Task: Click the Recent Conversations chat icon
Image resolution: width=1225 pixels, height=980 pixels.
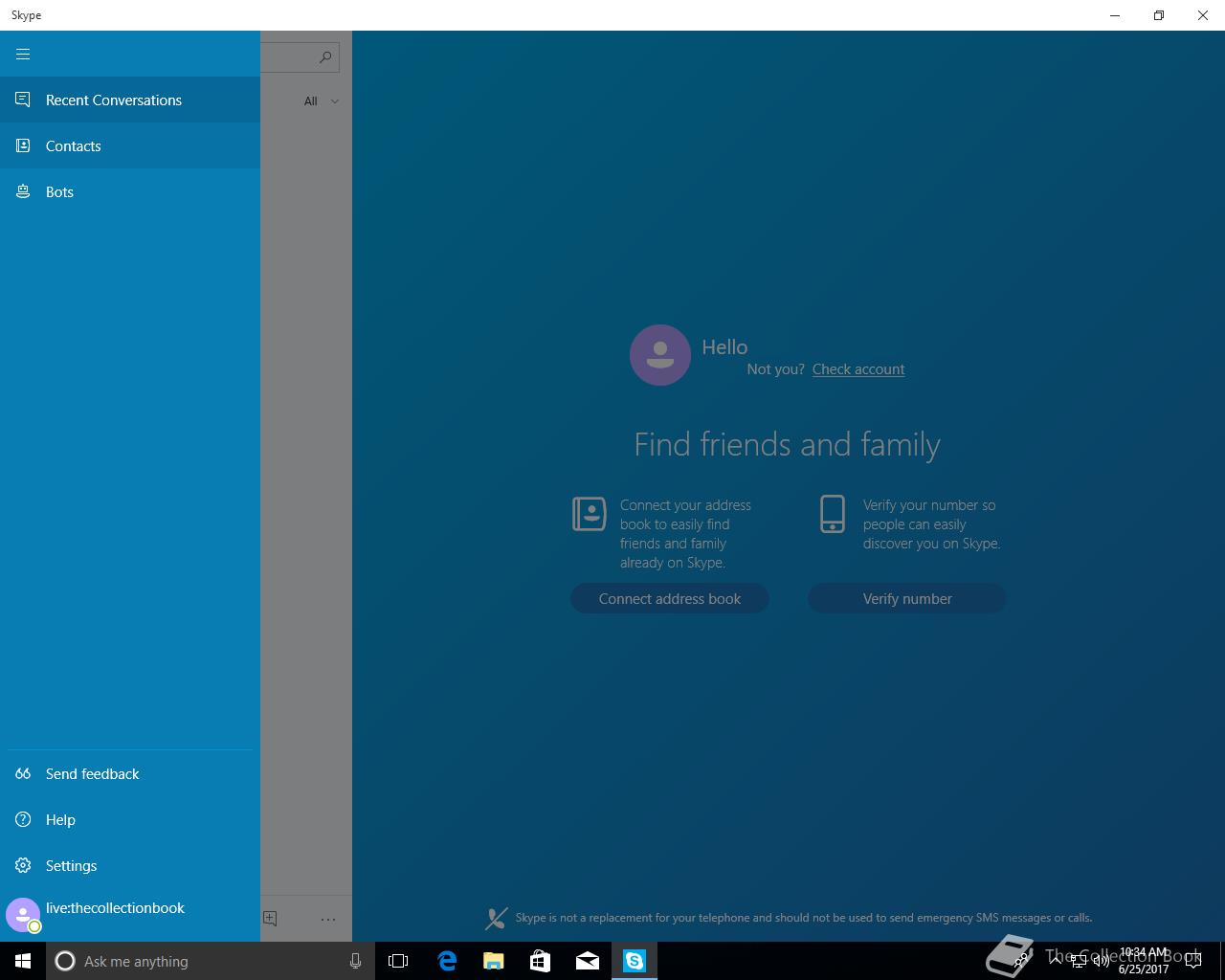Action: 23,100
